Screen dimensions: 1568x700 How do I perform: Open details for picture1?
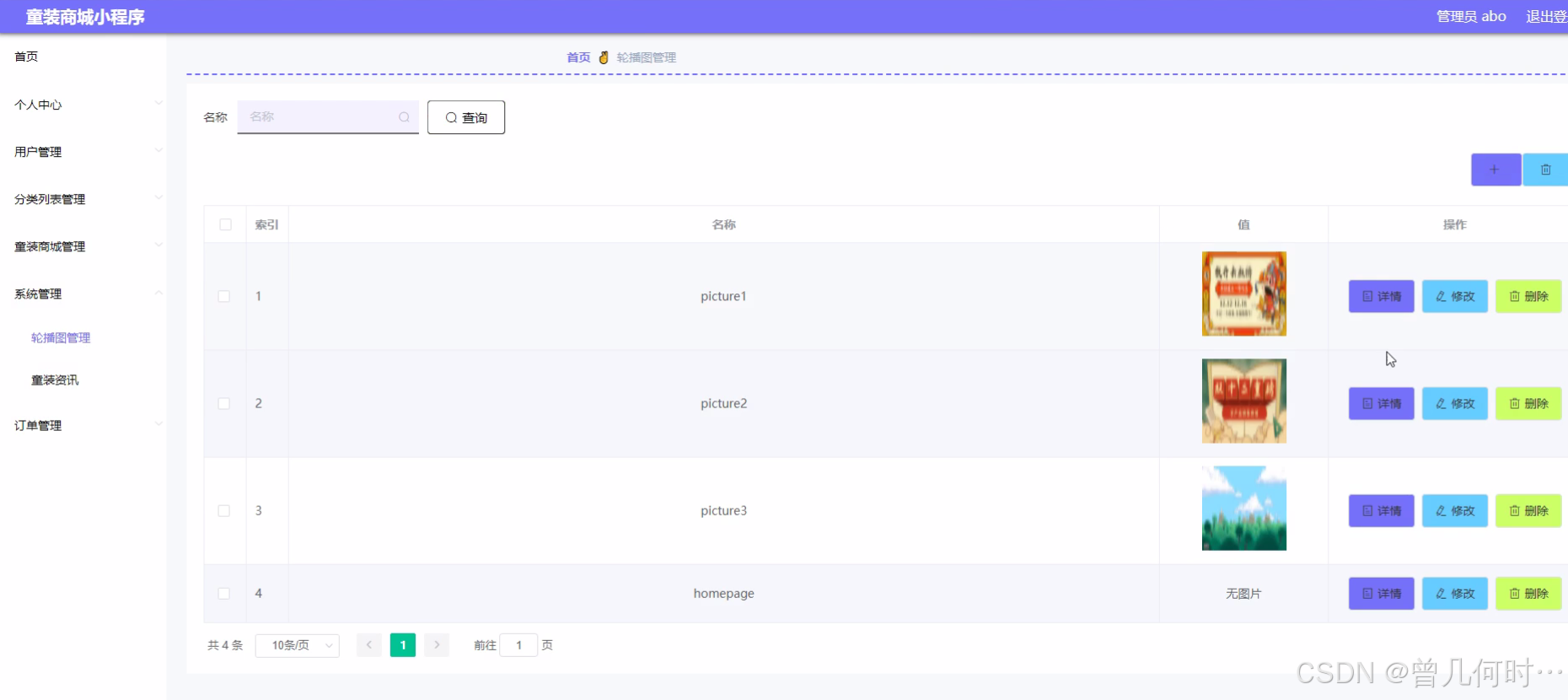[x=1381, y=296]
